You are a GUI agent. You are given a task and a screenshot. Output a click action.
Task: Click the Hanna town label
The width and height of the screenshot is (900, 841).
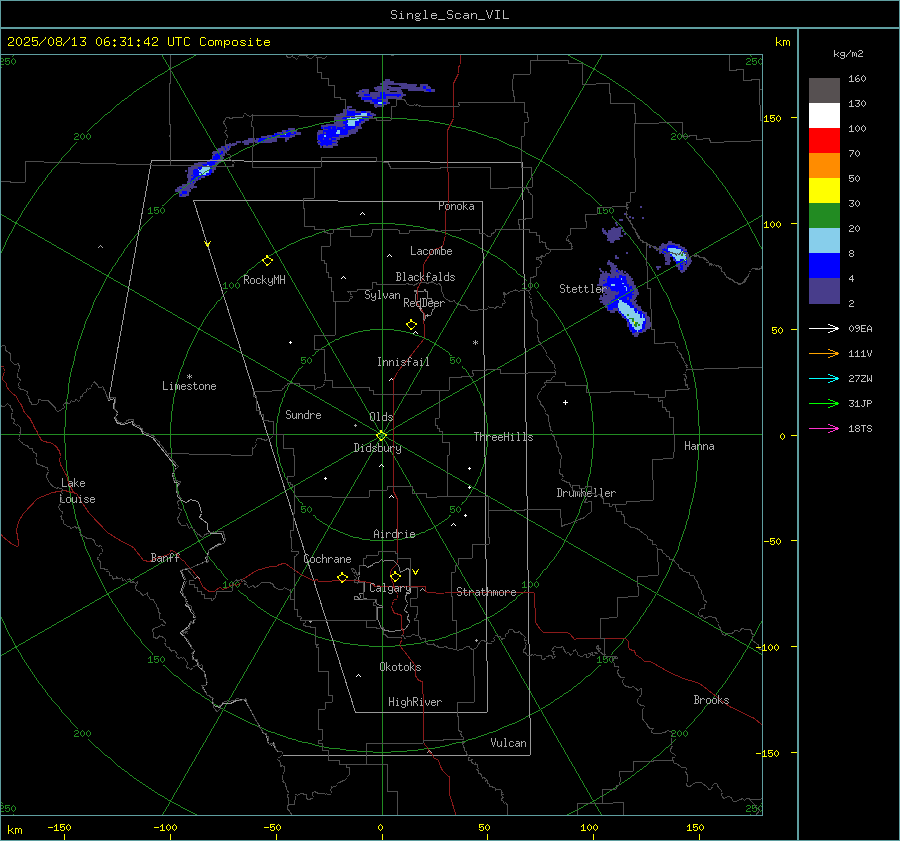pos(699,446)
